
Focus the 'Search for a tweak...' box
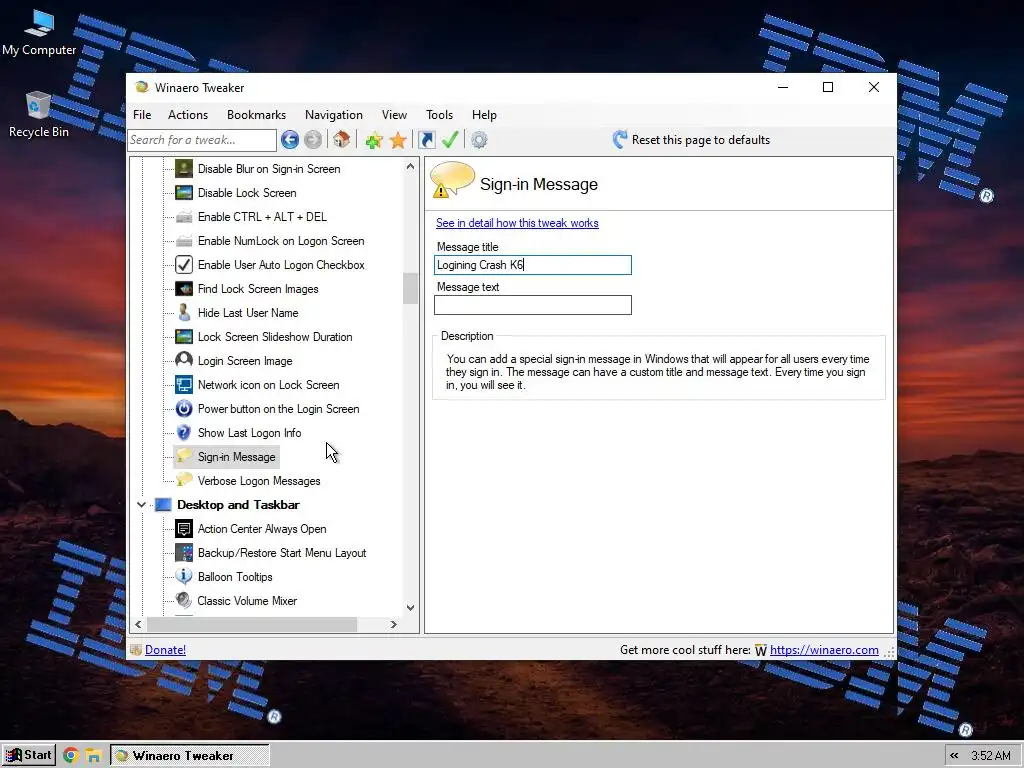tap(202, 140)
